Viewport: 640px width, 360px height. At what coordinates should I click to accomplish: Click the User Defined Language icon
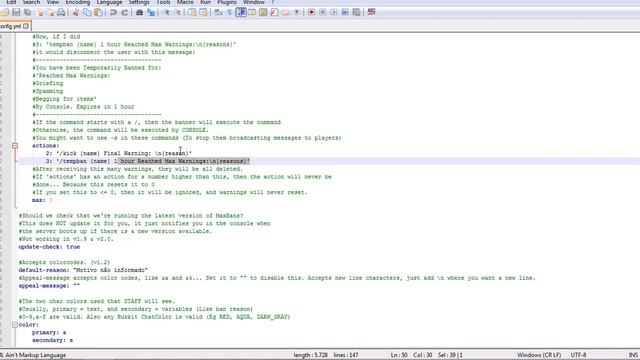click(252, 12)
